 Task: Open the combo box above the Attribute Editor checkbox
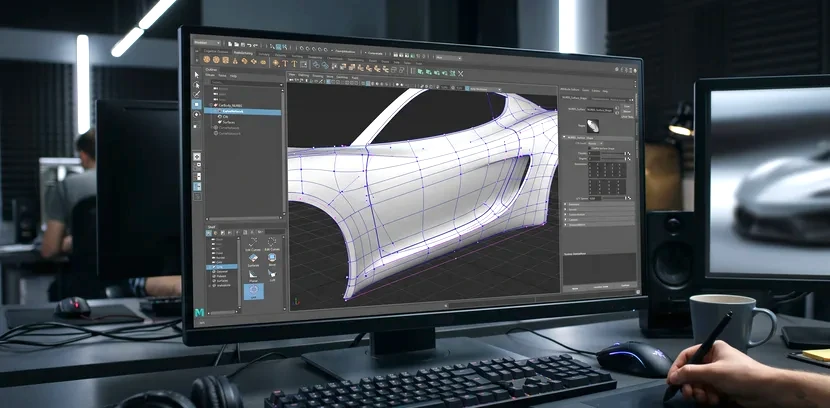tap(596, 143)
